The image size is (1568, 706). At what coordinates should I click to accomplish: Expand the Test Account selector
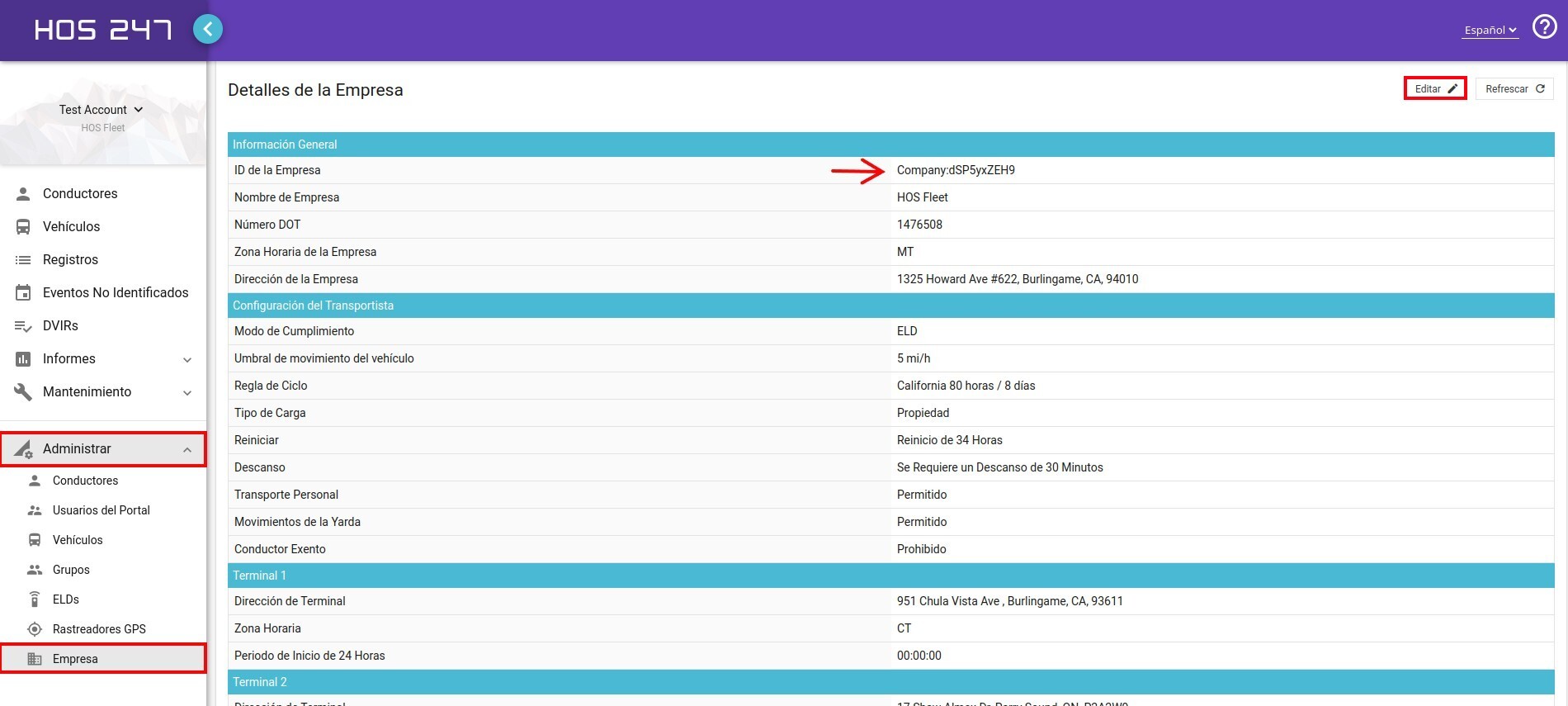point(102,110)
